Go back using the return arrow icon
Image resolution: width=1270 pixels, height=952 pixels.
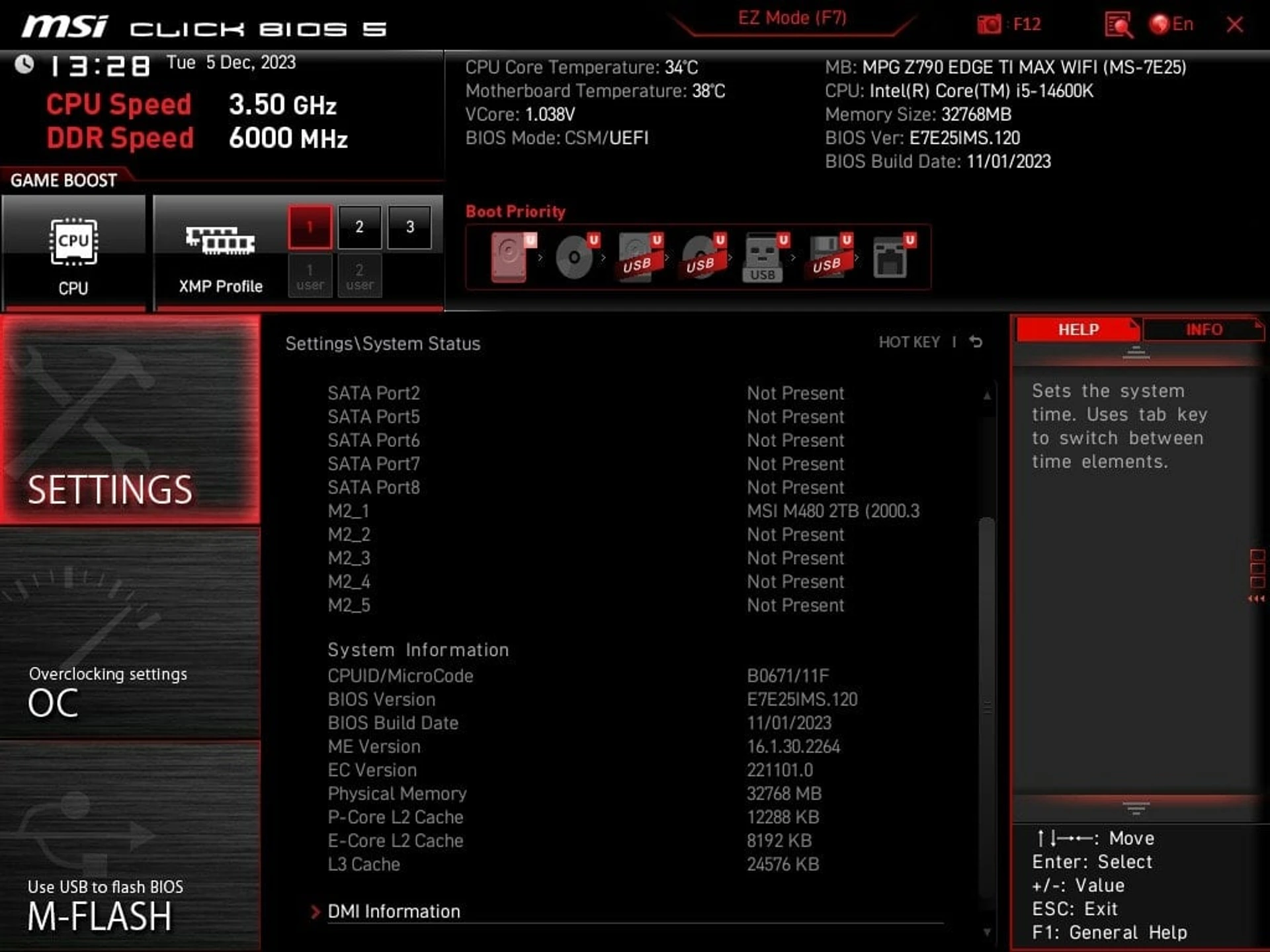point(976,342)
